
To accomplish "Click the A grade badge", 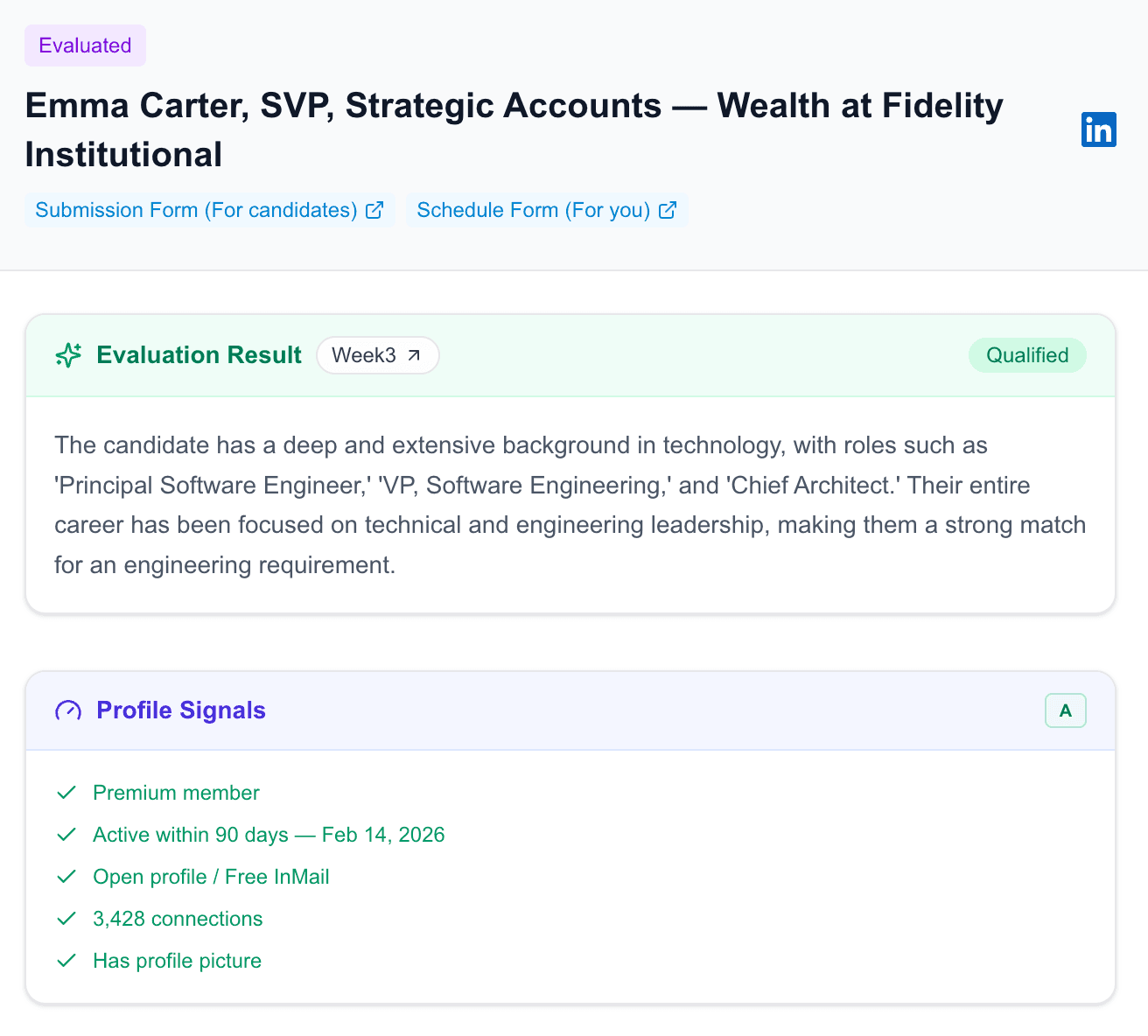I will tap(1066, 710).
